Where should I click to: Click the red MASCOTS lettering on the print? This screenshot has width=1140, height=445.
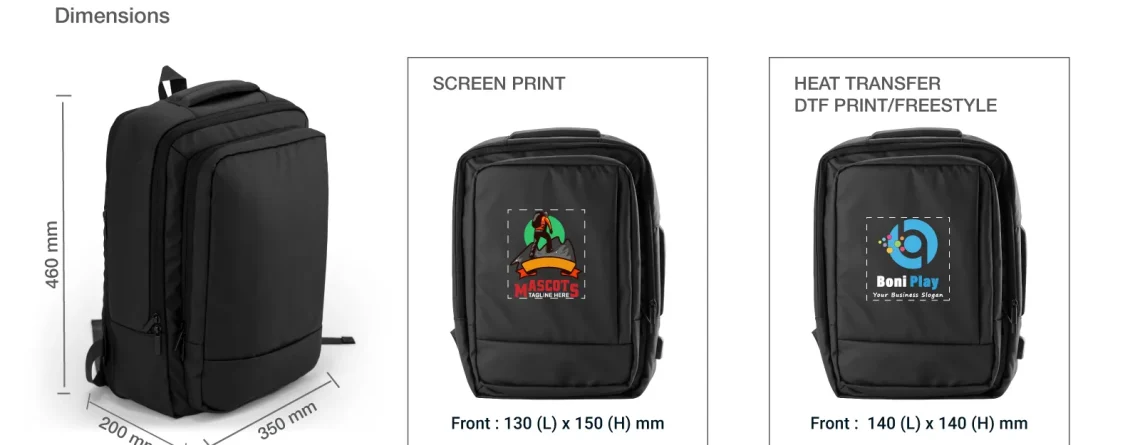(x=547, y=289)
